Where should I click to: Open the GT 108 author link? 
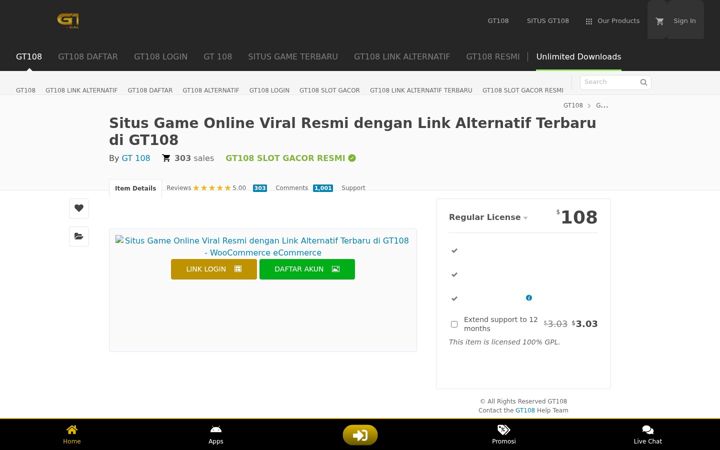tap(136, 158)
